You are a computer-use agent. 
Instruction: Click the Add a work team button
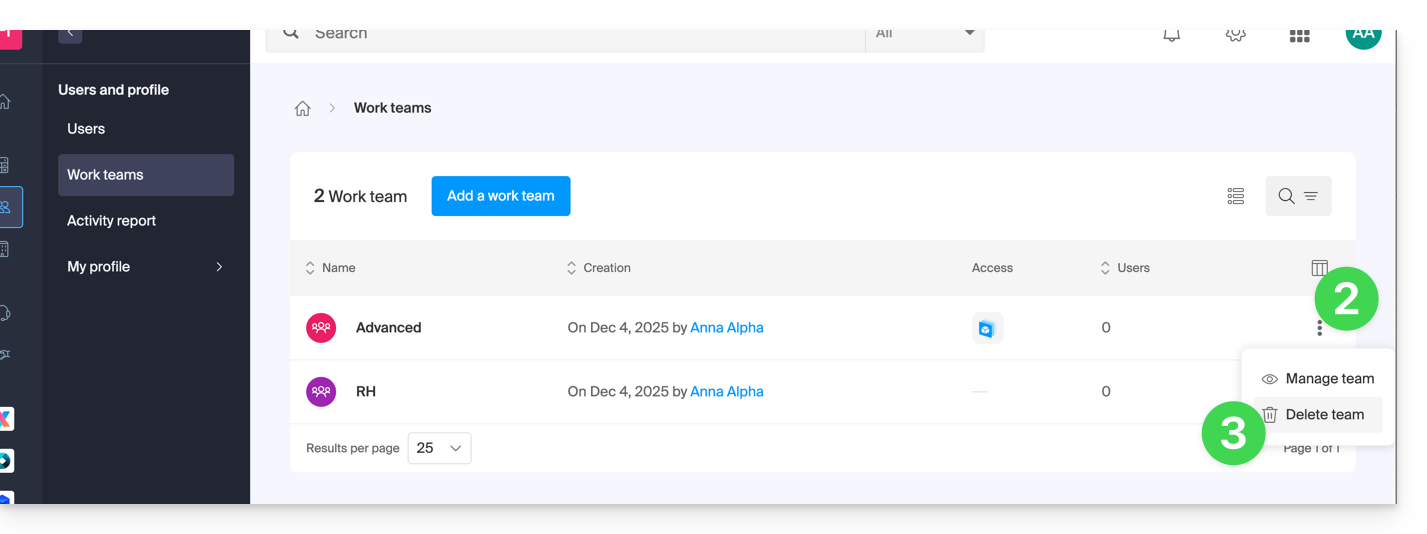click(500, 196)
